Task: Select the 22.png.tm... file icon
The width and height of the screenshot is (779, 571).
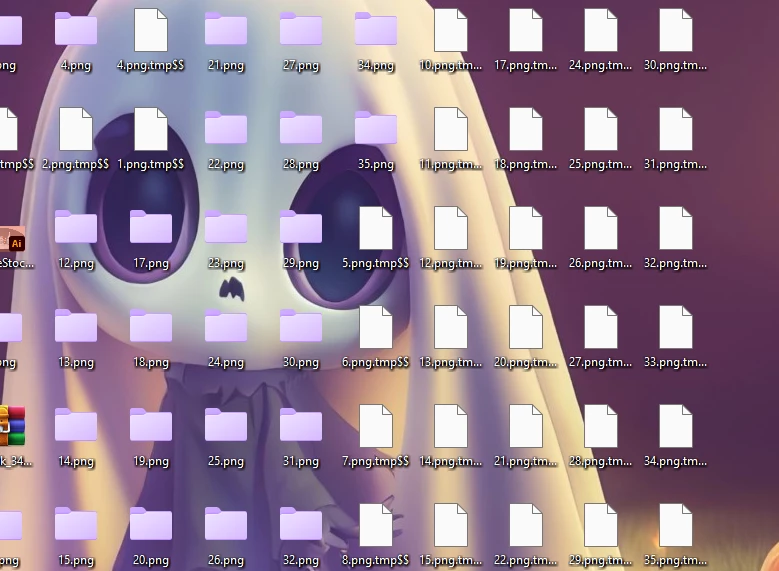Action: 526,524
